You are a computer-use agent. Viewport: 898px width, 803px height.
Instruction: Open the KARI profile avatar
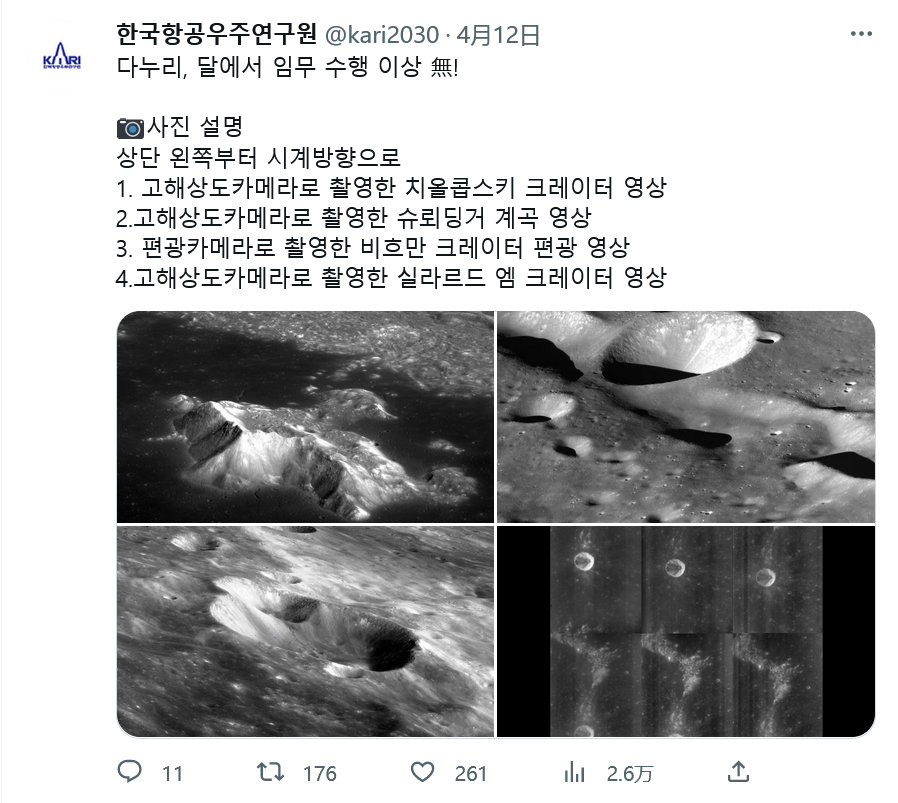pyautogui.click(x=62, y=55)
